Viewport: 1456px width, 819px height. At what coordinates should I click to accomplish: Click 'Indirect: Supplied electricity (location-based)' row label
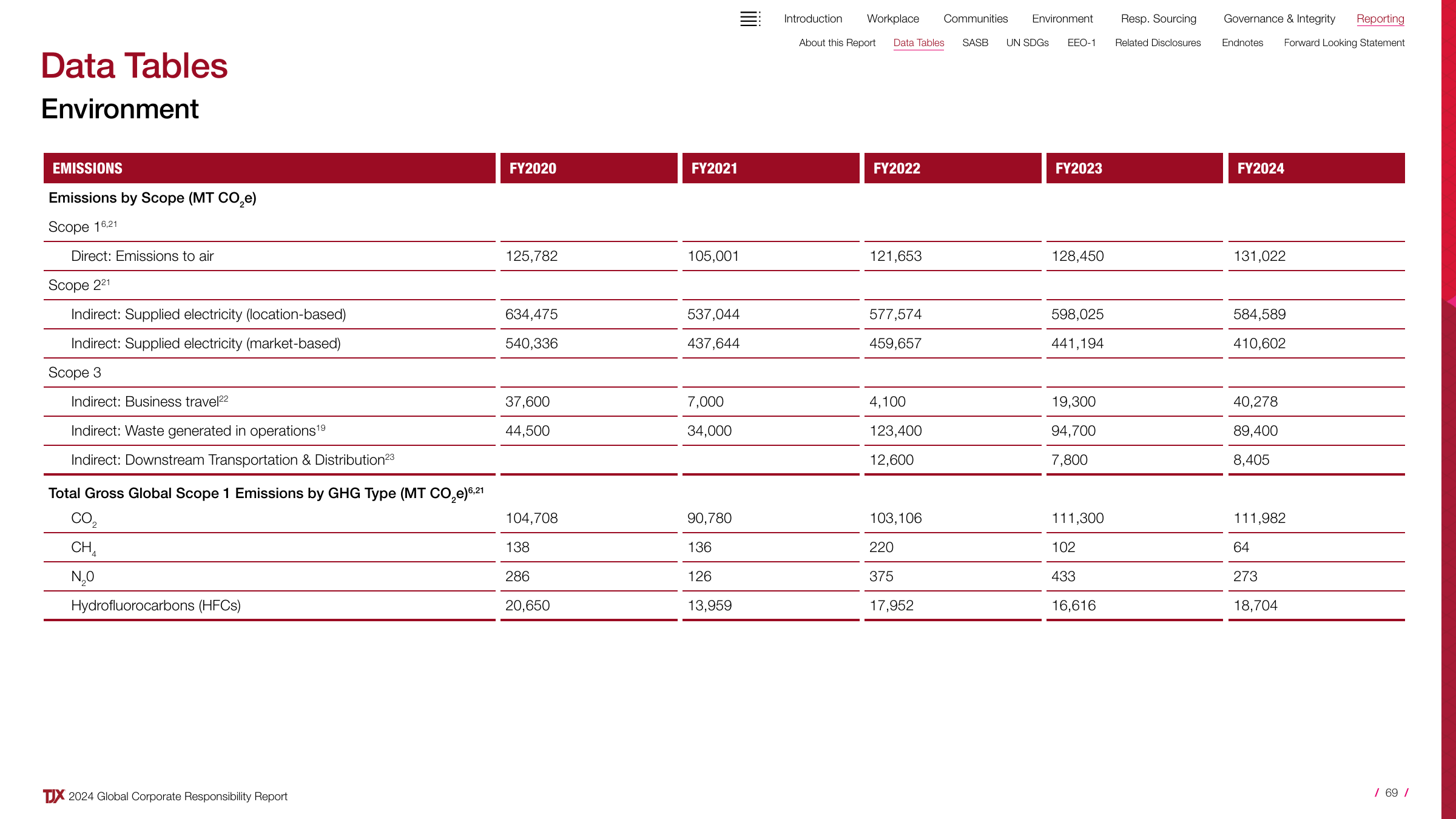pyautogui.click(x=209, y=314)
